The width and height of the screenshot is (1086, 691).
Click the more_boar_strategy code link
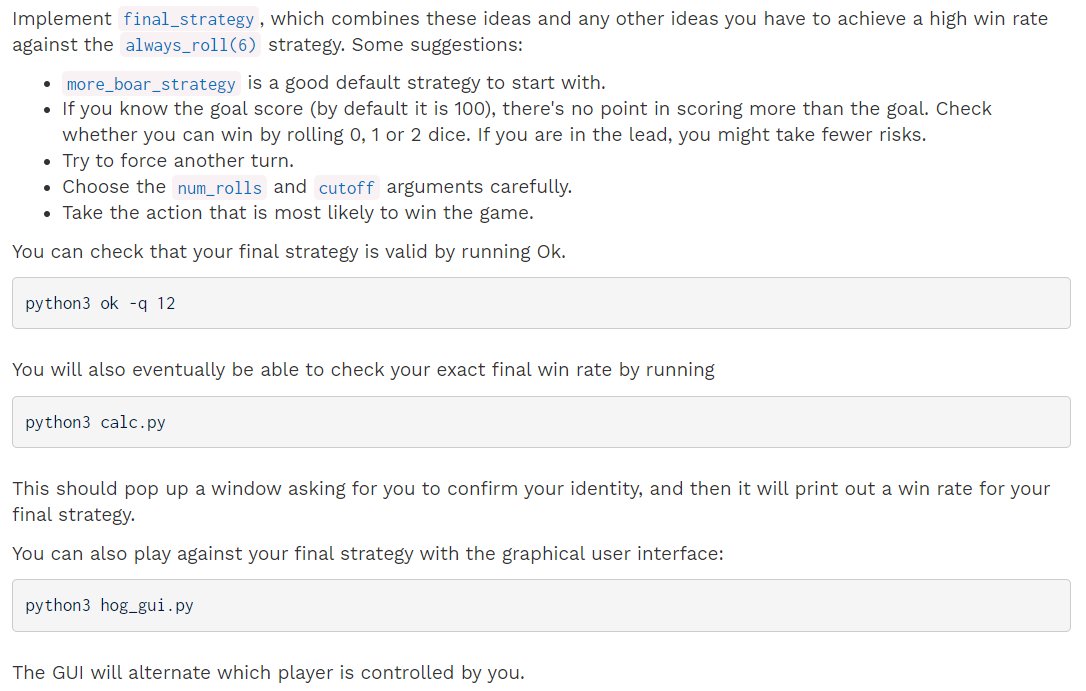[x=151, y=84]
